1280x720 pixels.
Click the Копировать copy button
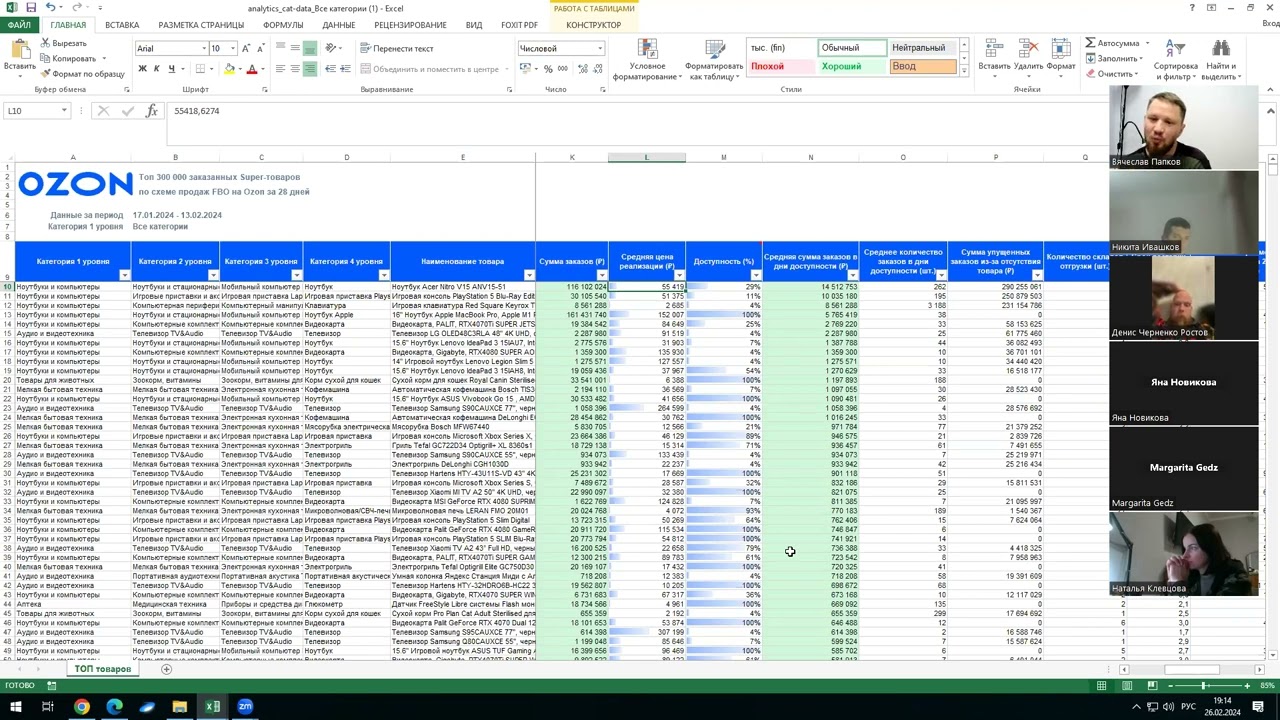pos(68,59)
